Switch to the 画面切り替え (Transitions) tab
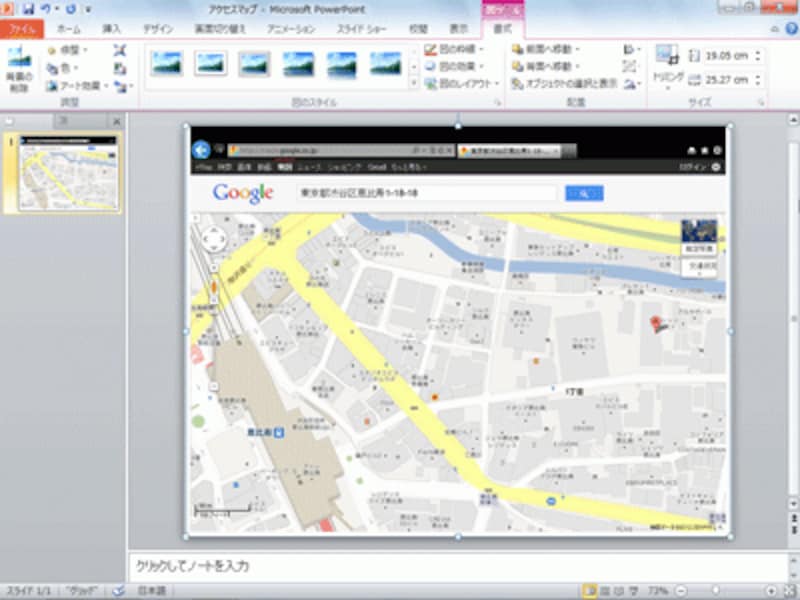Screen dimensions: 800x600 point(220,29)
